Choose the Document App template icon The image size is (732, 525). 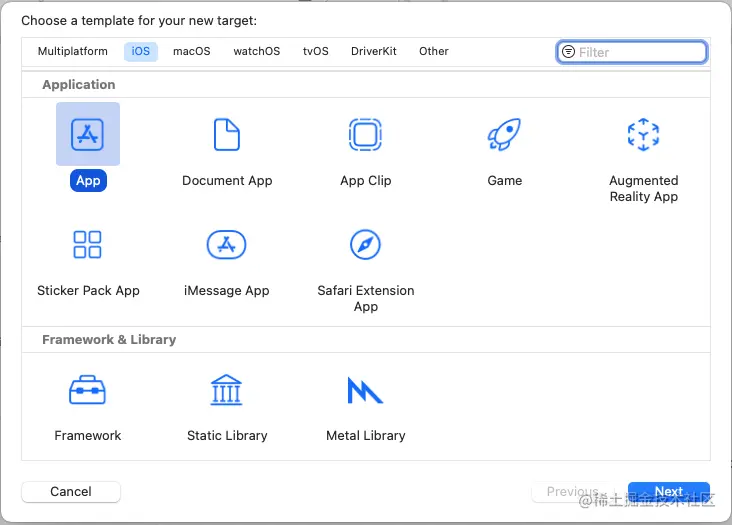[x=227, y=135]
